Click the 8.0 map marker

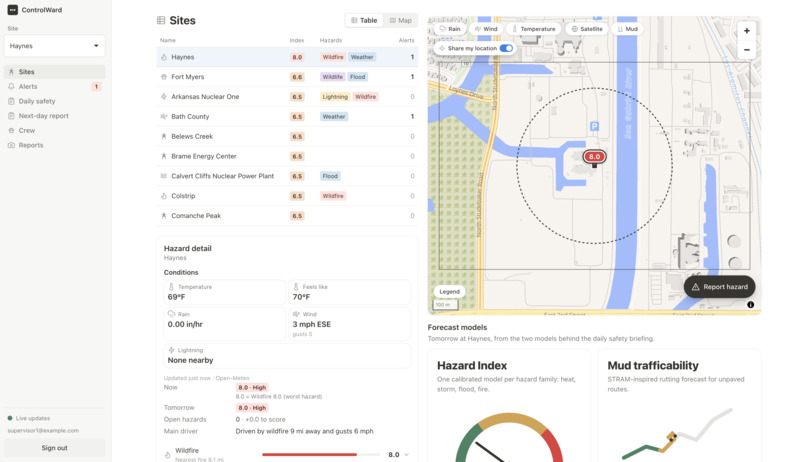tap(594, 157)
